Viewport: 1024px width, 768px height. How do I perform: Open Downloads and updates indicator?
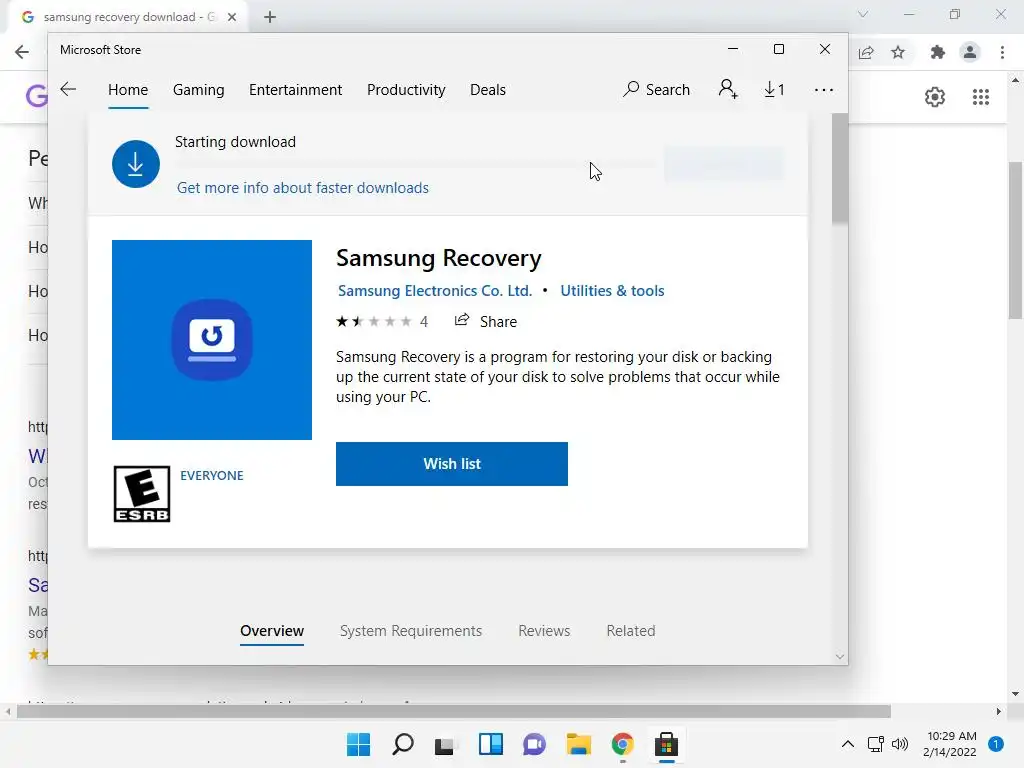774,89
